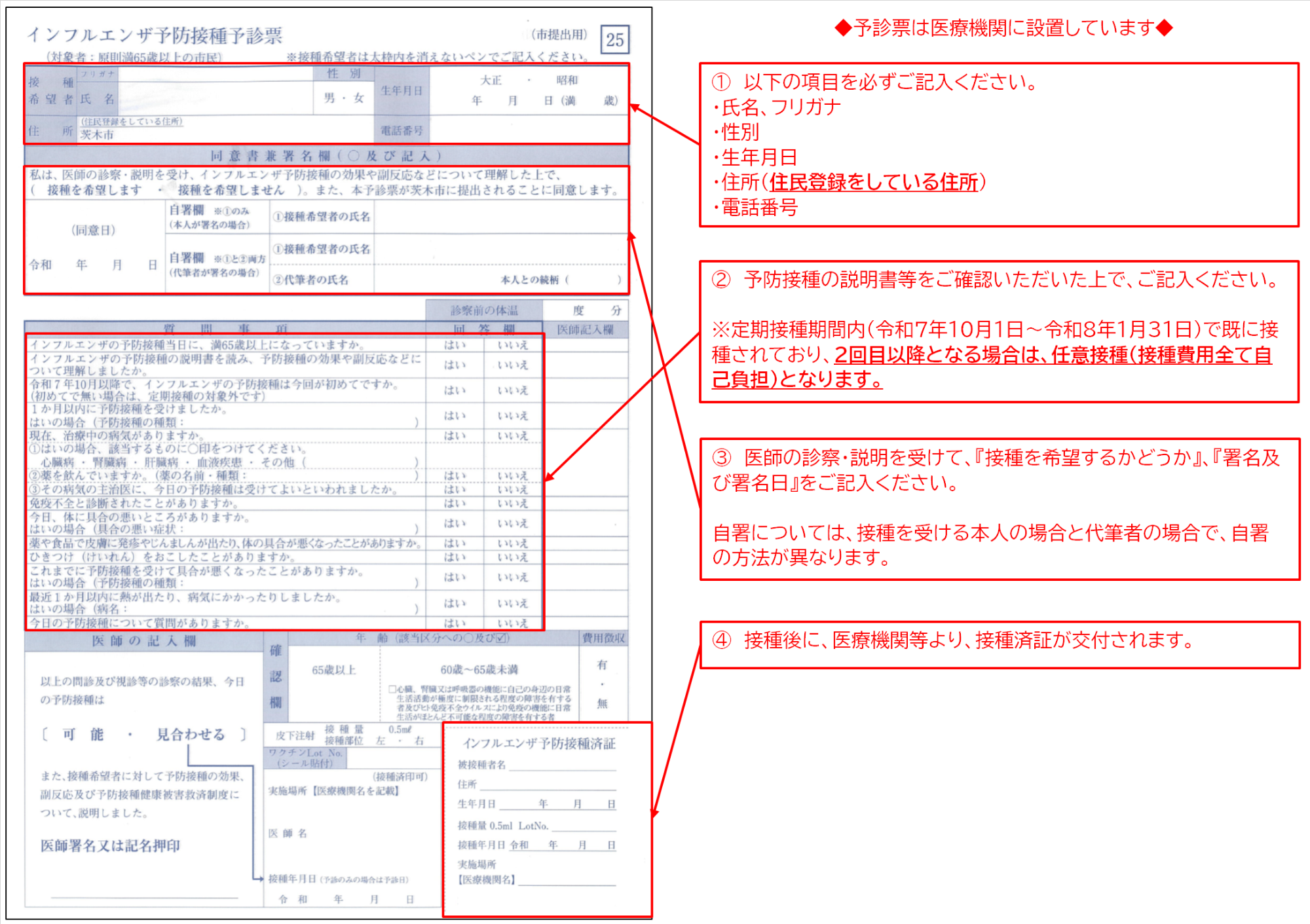Check the 心臓、腎臓 checkbox under 60歳〜65歳未満
Viewport: 1310px width, 924px height.
tap(392, 689)
